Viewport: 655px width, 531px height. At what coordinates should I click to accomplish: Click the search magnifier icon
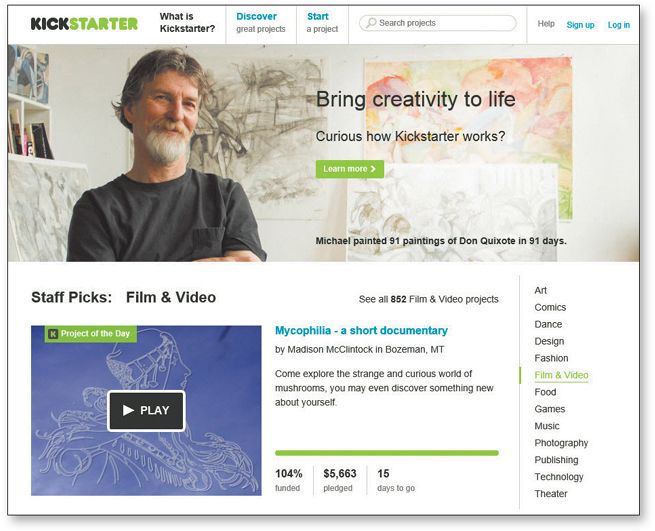(x=371, y=23)
